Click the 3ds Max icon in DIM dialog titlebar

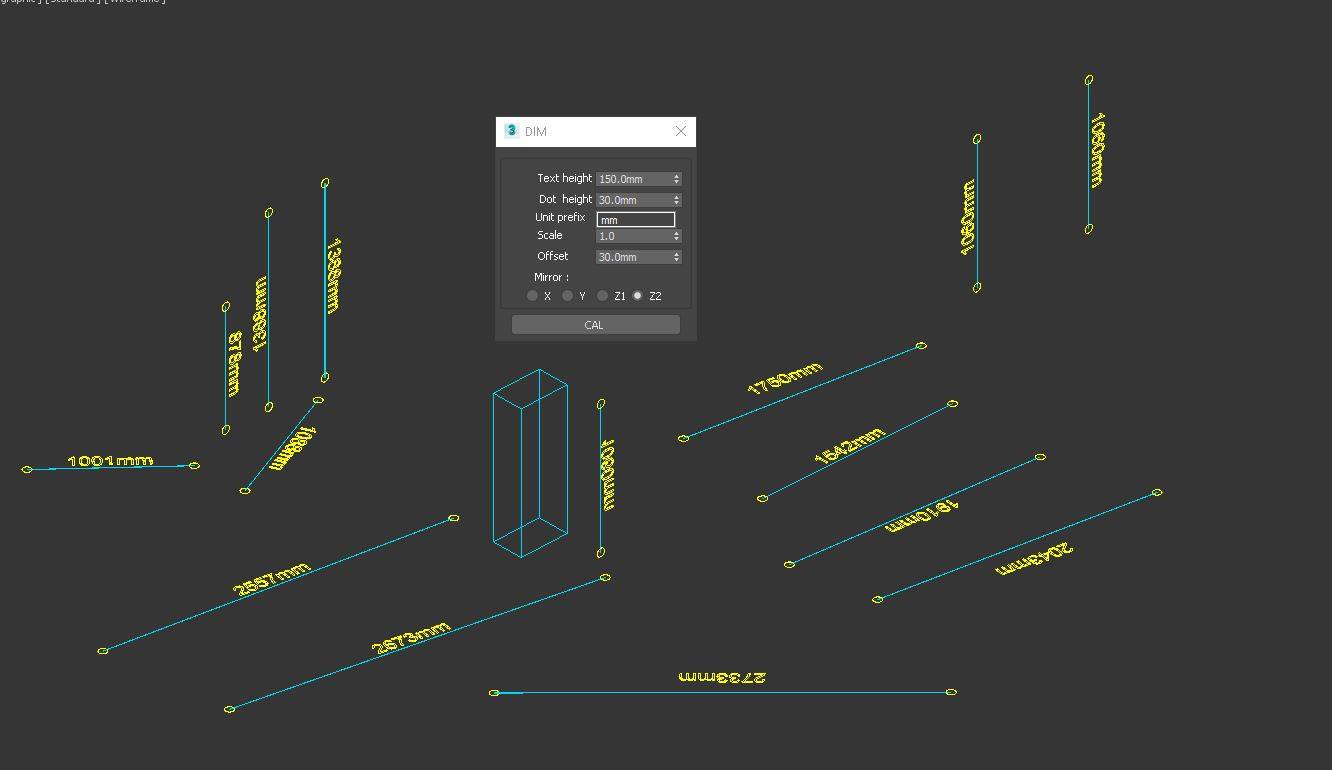512,131
